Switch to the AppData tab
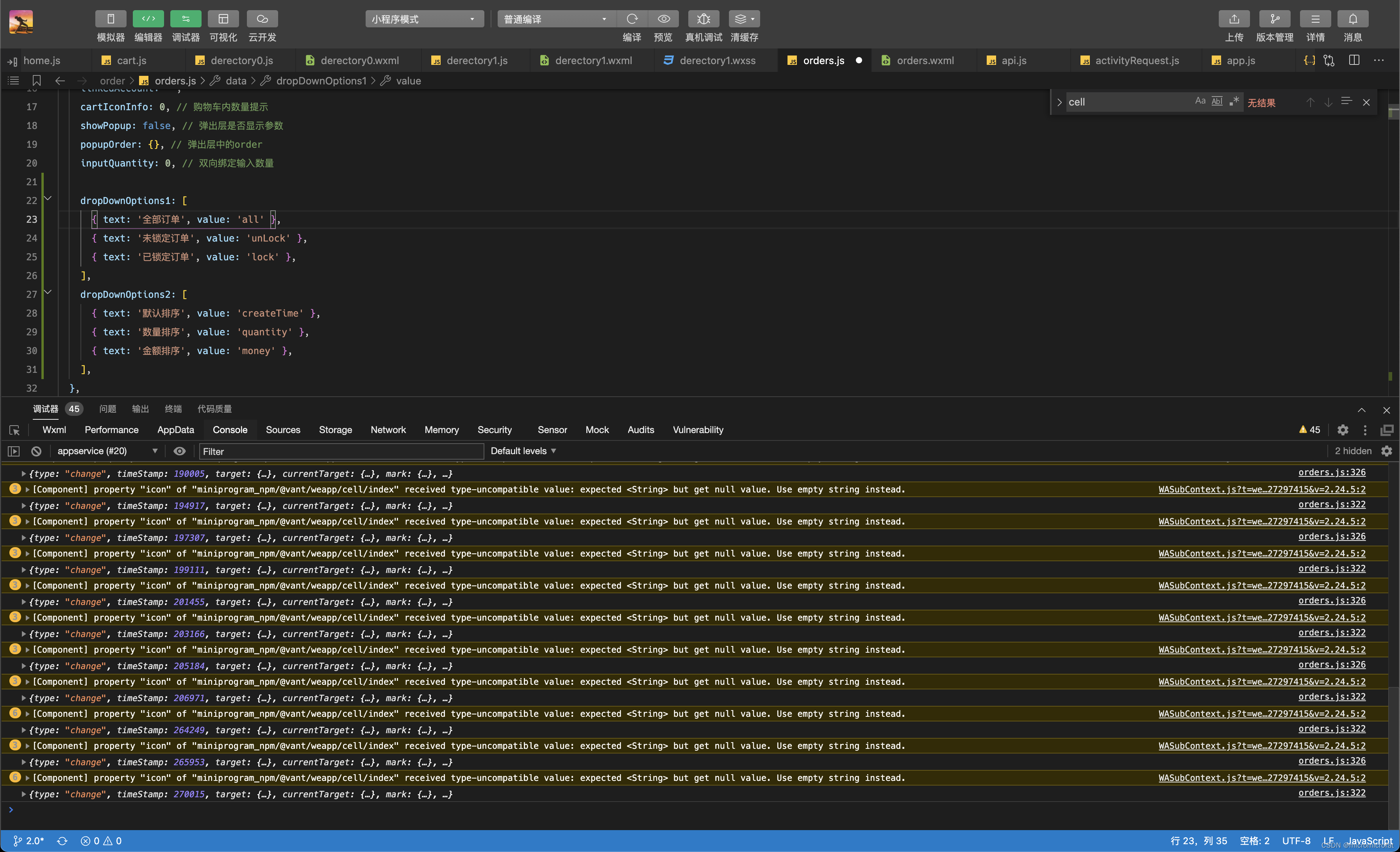Screen dimensions: 1400x852 tap(176, 429)
